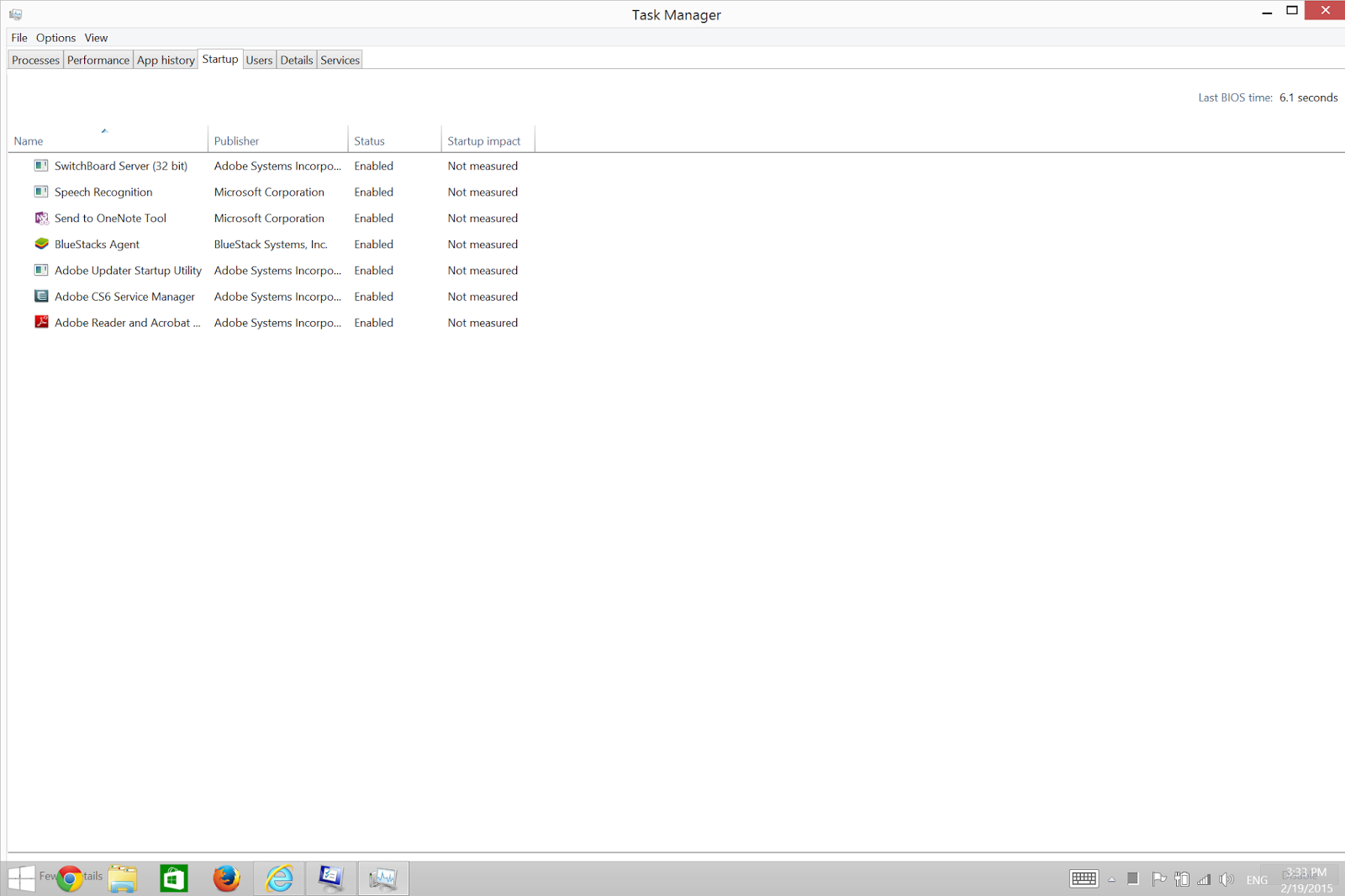Viewport: 1345px width, 896px height.
Task: Click the Action Center flag icon
Action: 1158,879
